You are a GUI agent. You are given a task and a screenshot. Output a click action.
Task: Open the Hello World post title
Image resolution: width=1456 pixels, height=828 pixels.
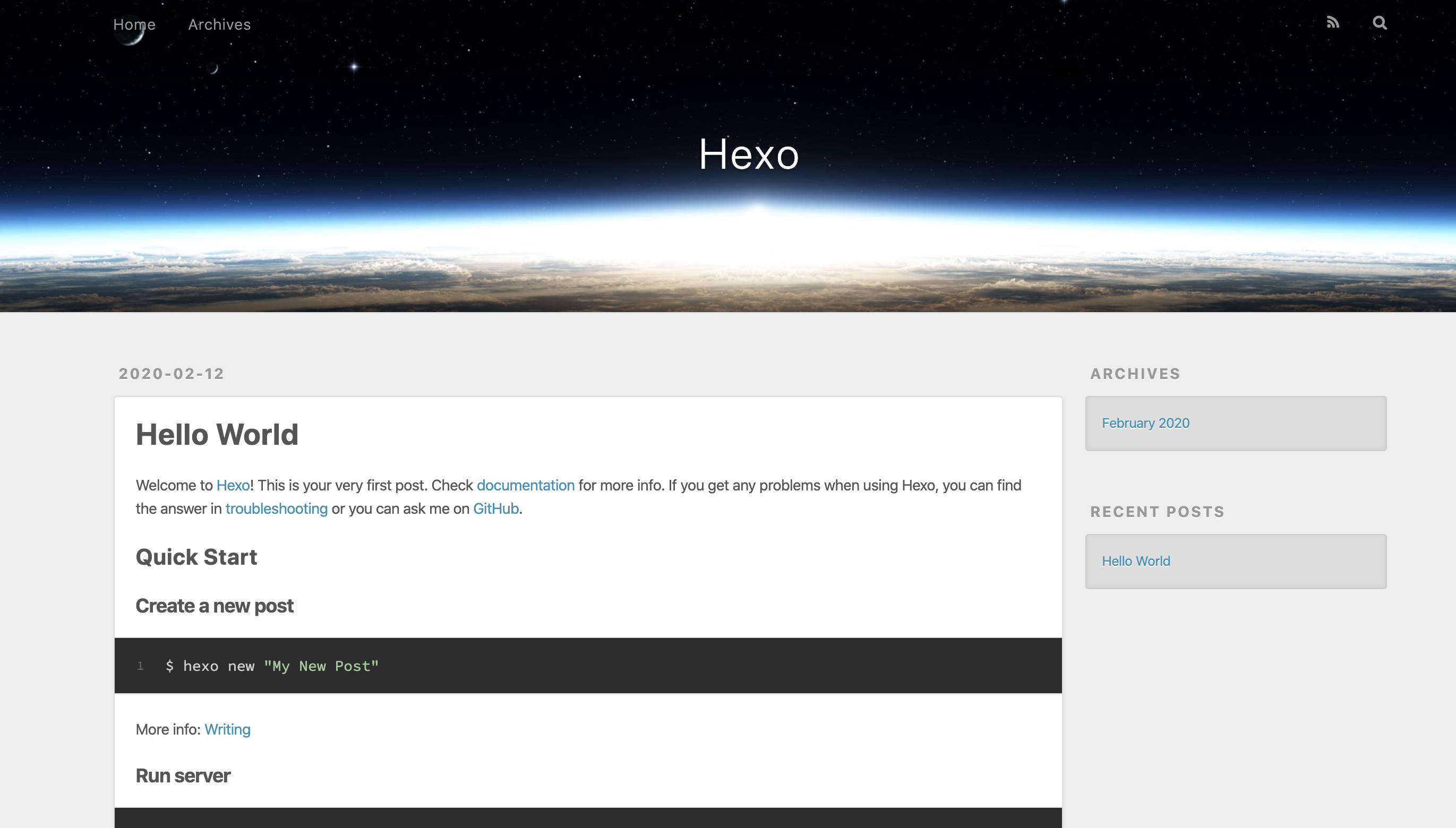[x=217, y=435]
